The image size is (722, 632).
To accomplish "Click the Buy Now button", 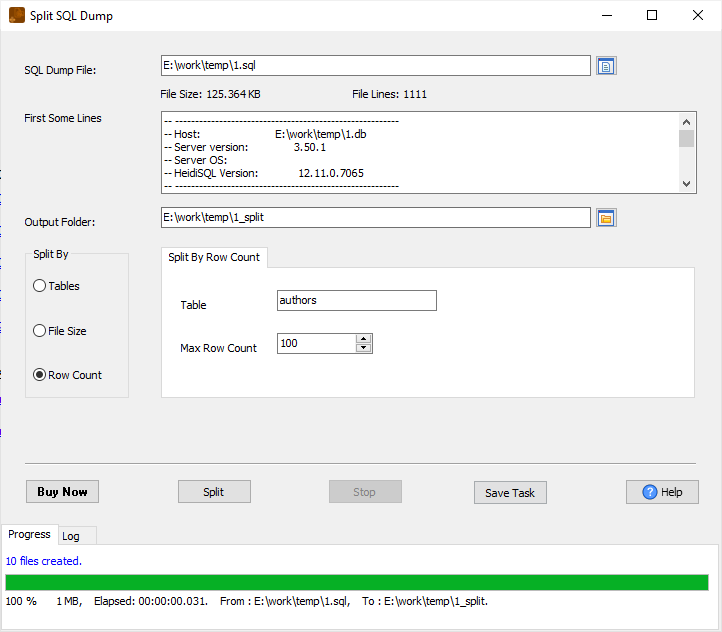I will tap(62, 492).
